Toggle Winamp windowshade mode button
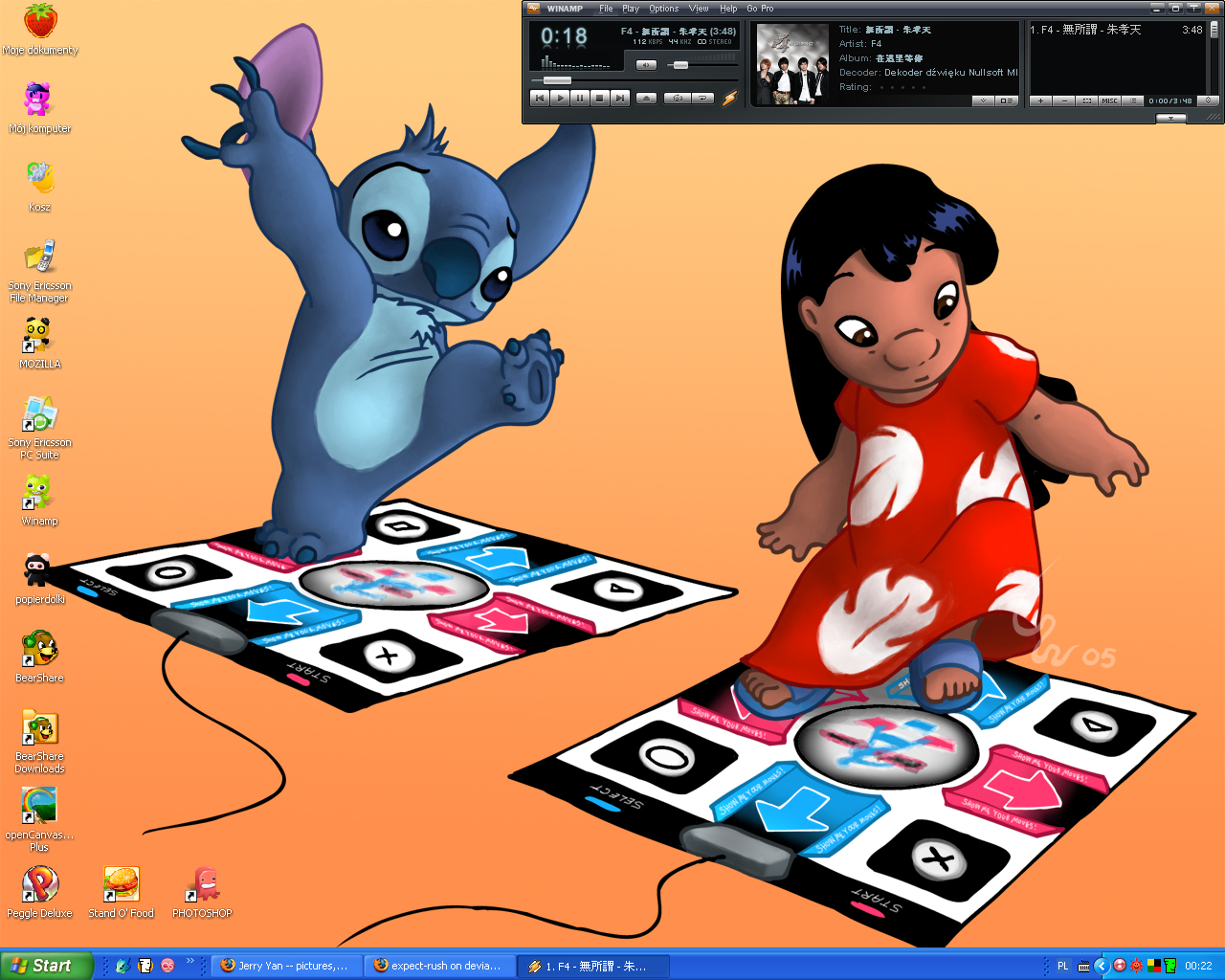The image size is (1225, 980). coord(1193,9)
